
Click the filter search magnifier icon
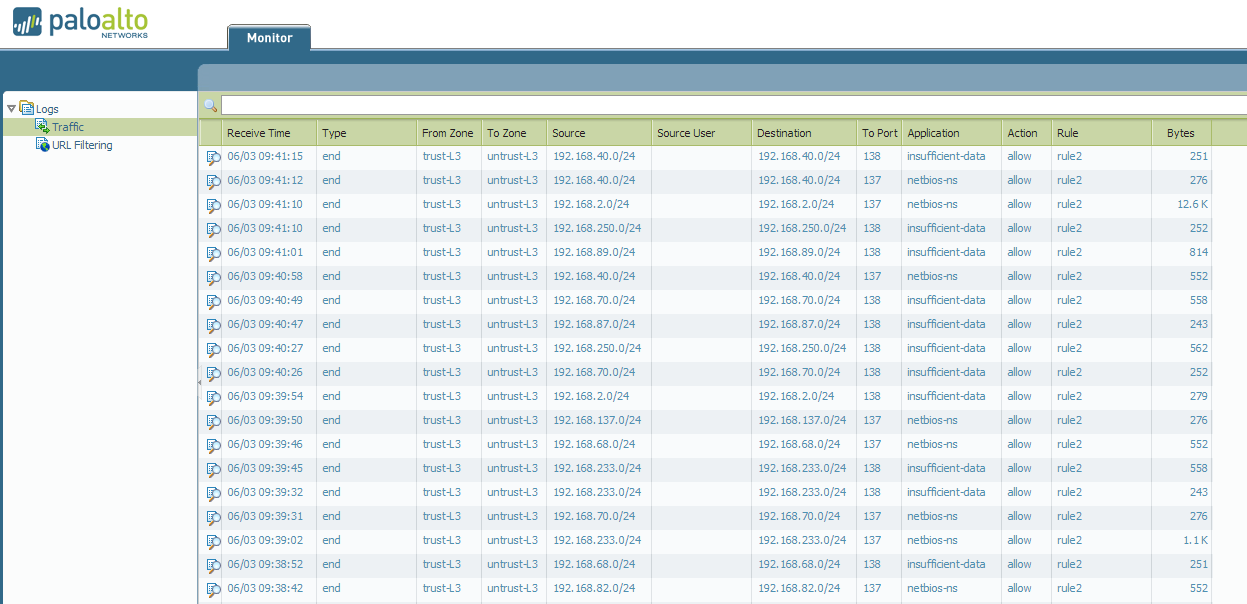tap(210, 104)
